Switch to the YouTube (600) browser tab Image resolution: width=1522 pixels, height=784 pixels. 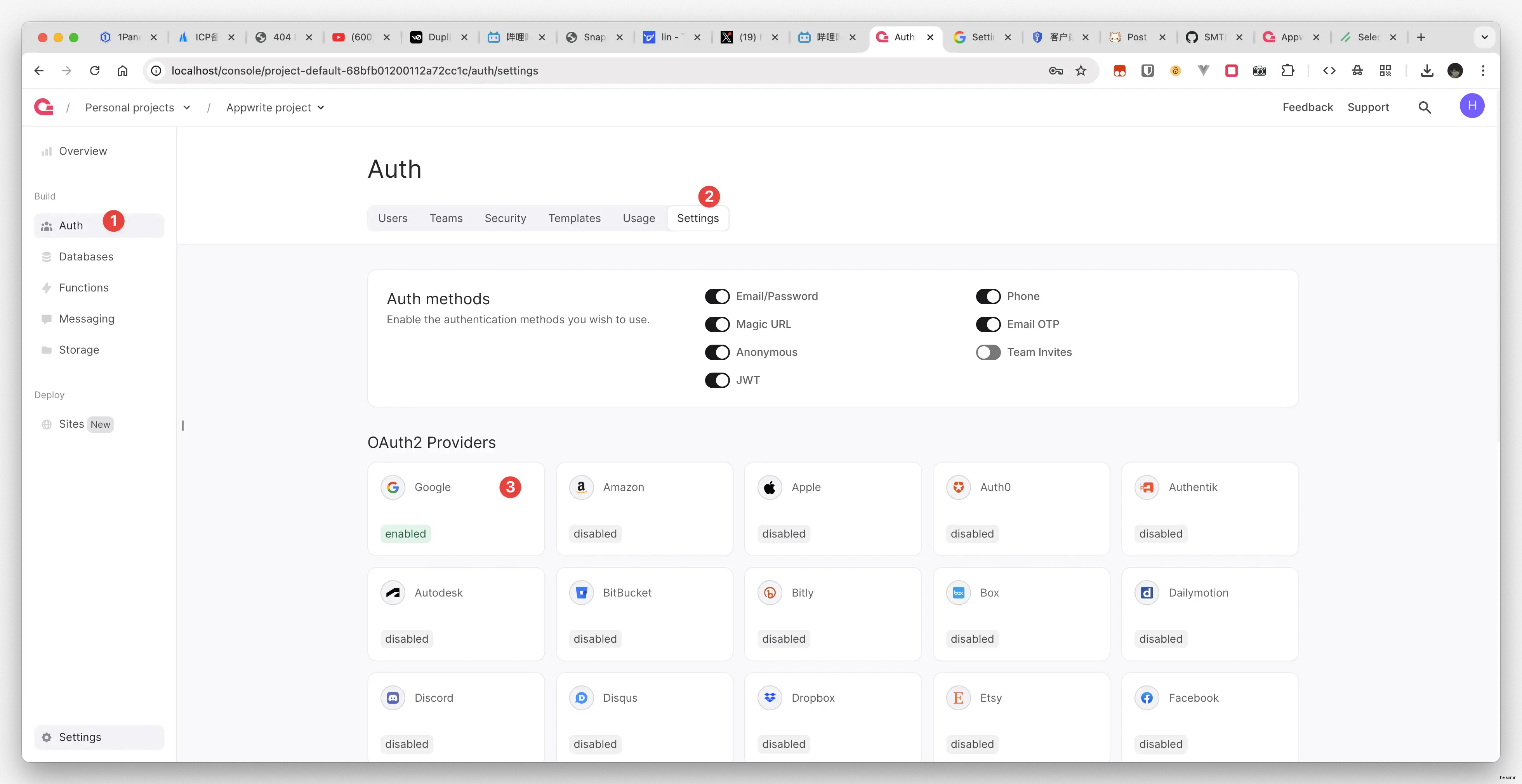(361, 37)
